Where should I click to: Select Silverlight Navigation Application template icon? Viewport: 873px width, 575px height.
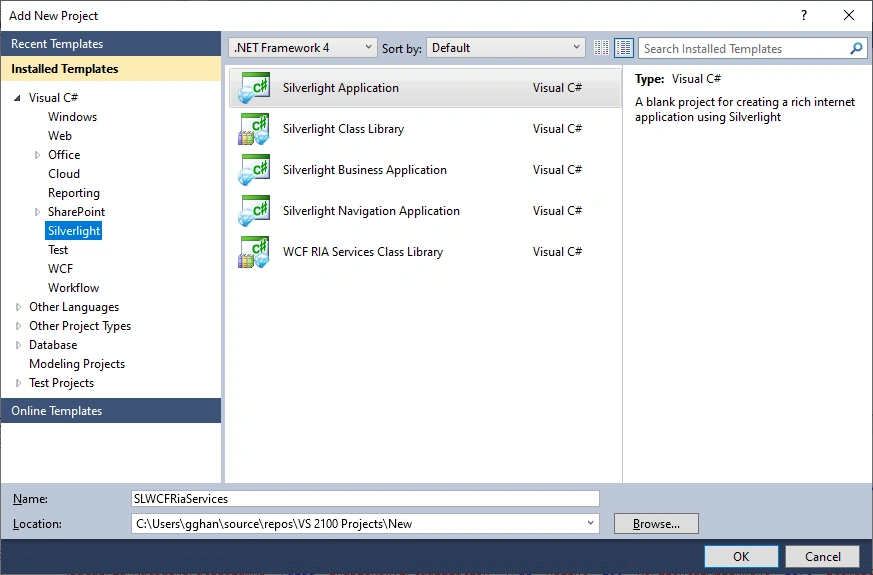pyautogui.click(x=254, y=211)
